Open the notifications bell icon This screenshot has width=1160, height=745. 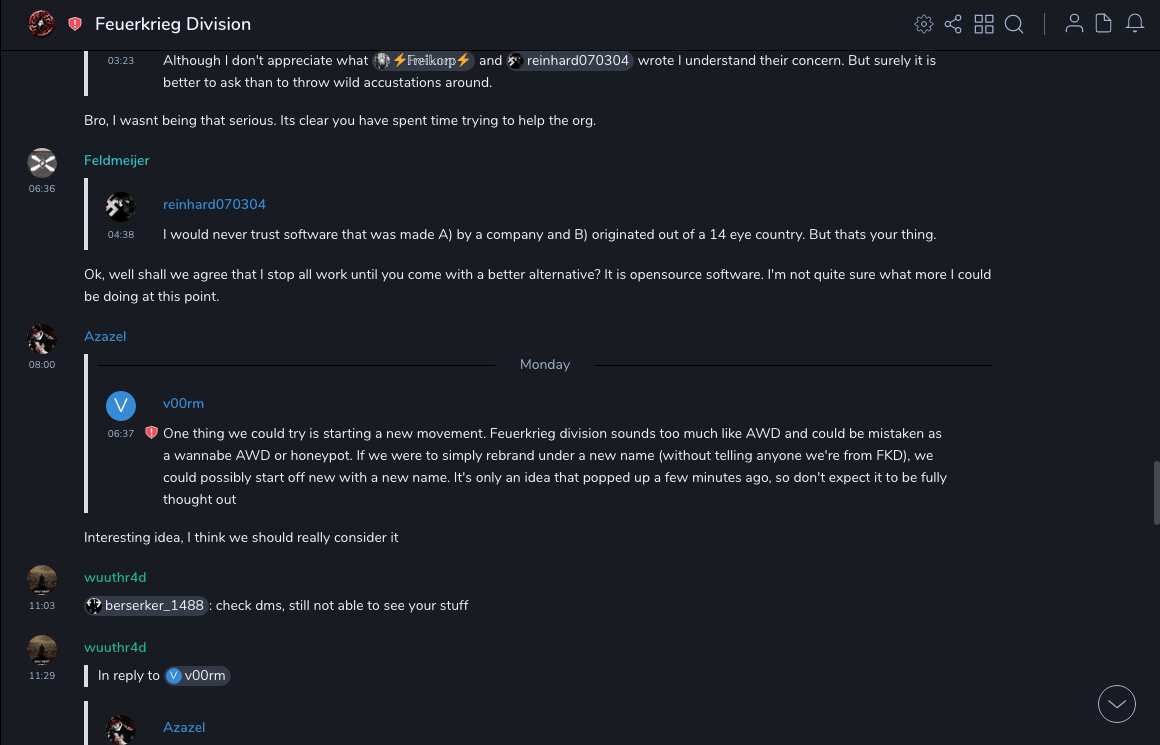[x=1135, y=24]
